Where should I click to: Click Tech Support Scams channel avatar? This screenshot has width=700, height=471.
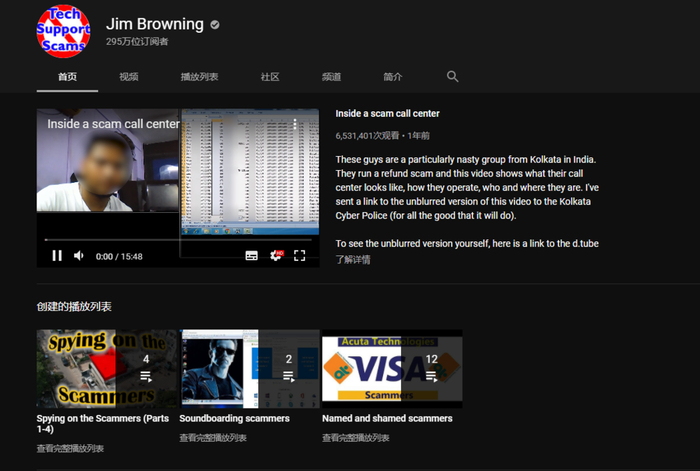64,32
